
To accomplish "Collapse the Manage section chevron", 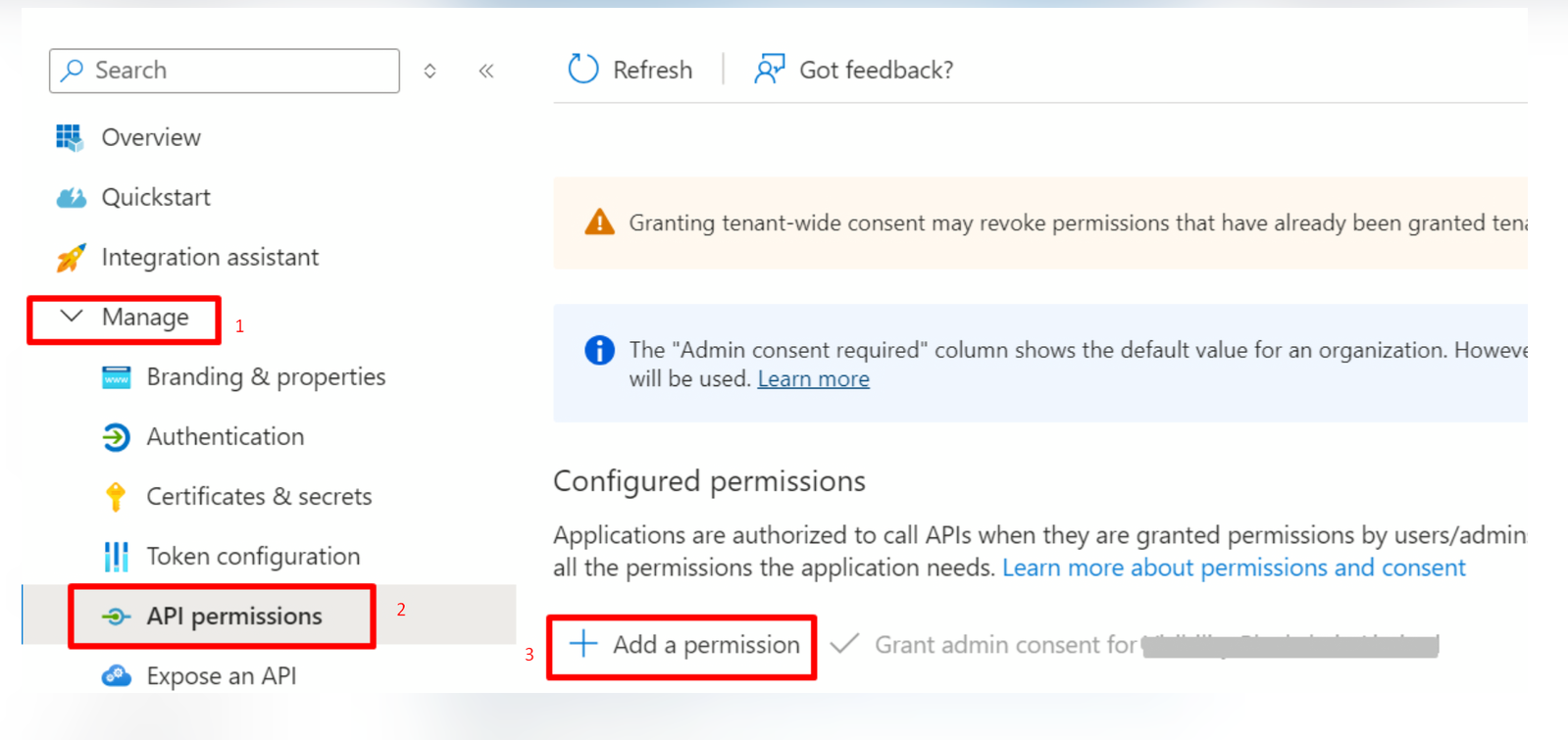I will point(72,317).
